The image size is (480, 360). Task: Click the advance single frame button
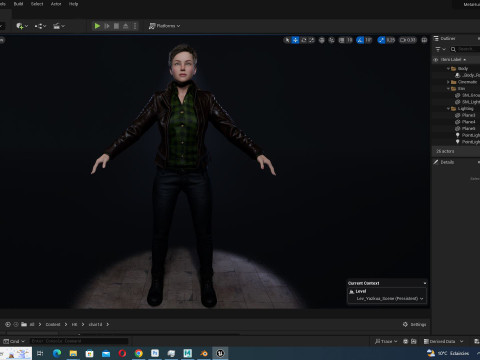click(x=107, y=26)
